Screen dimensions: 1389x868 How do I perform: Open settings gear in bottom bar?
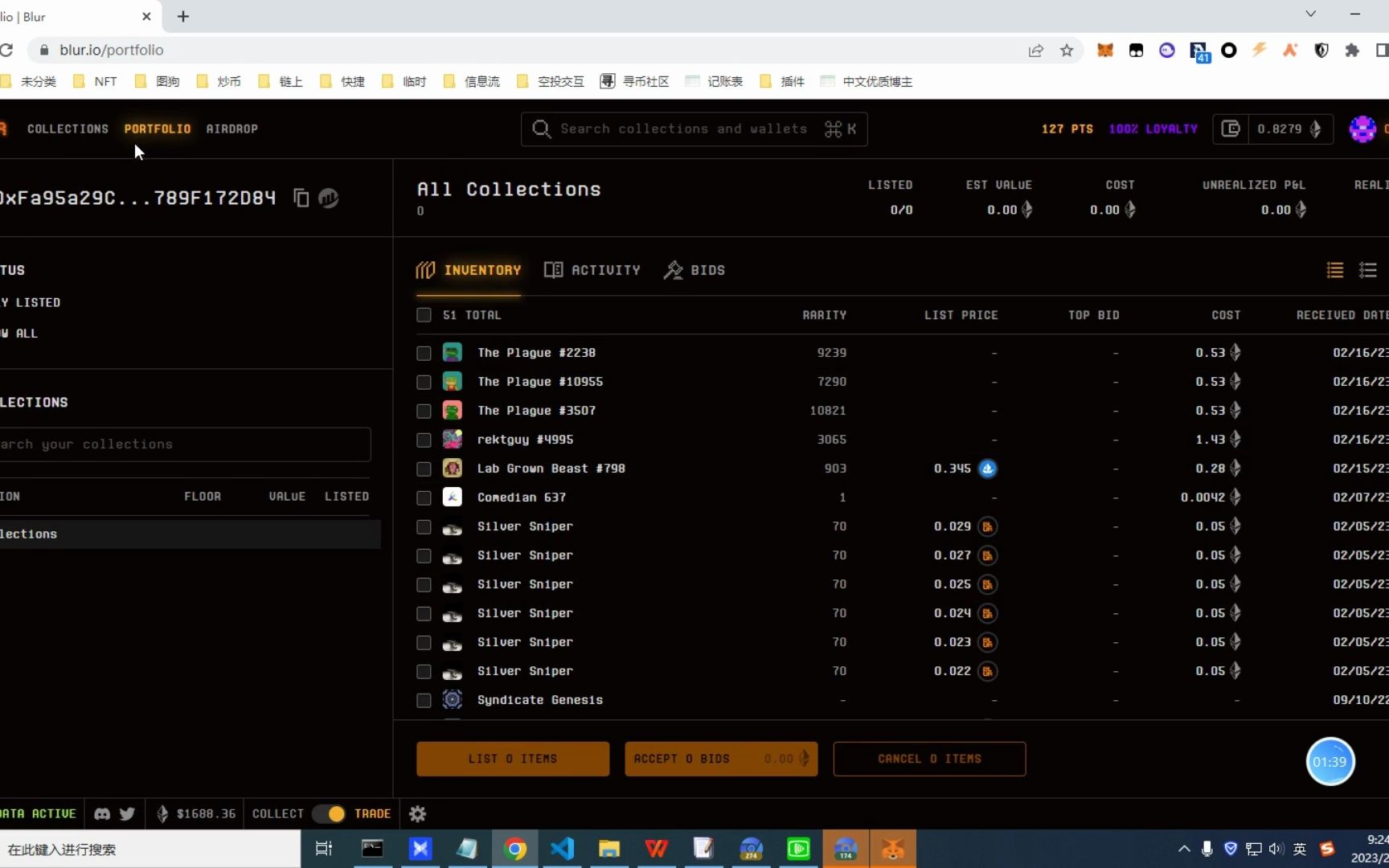coord(417,813)
